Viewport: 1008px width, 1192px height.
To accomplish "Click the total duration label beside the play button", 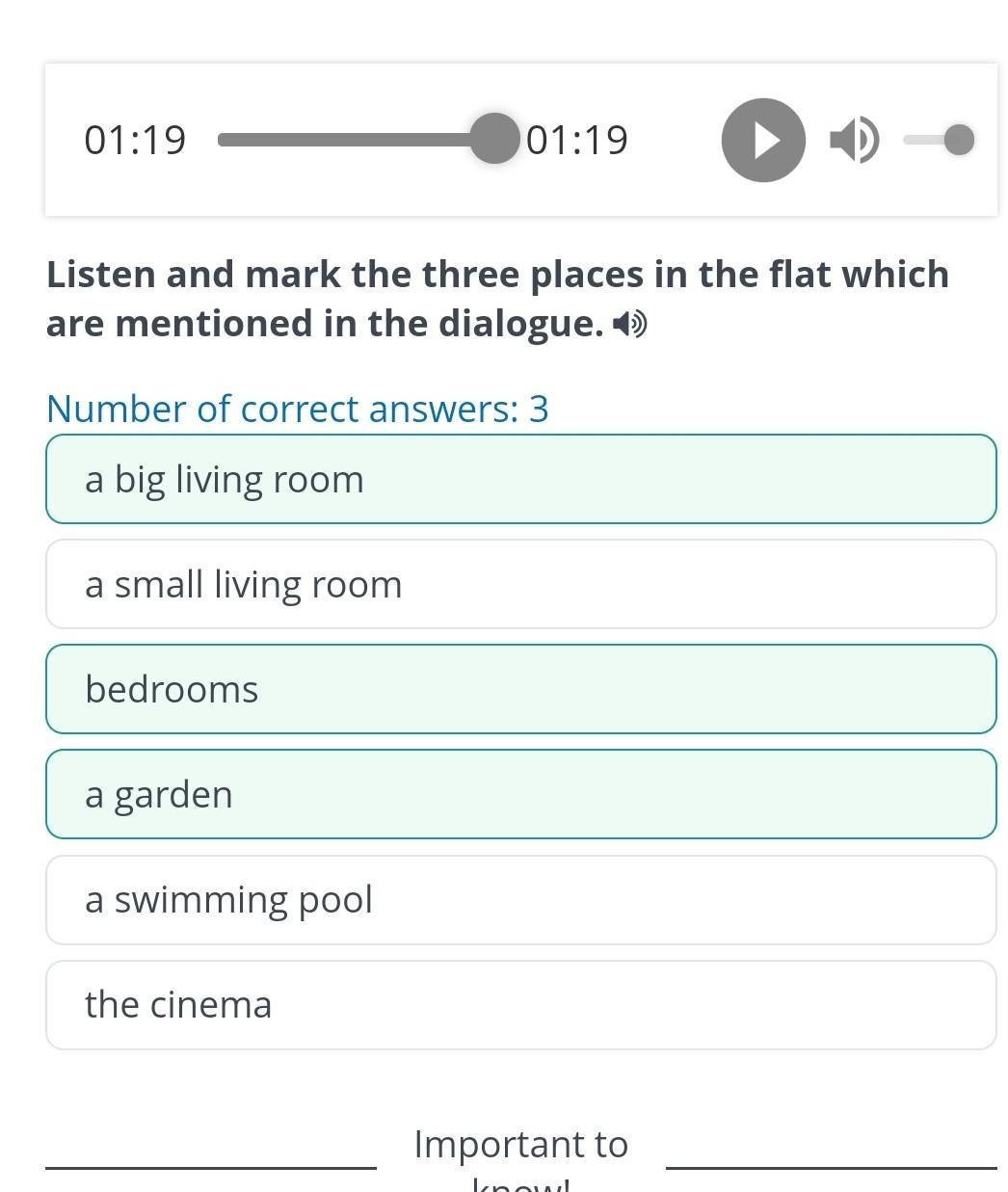I will 577,140.
